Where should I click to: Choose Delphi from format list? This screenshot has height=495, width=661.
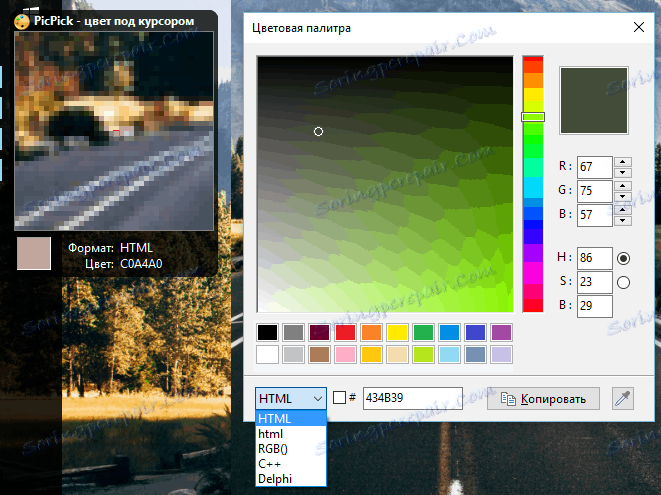pyautogui.click(x=290, y=479)
